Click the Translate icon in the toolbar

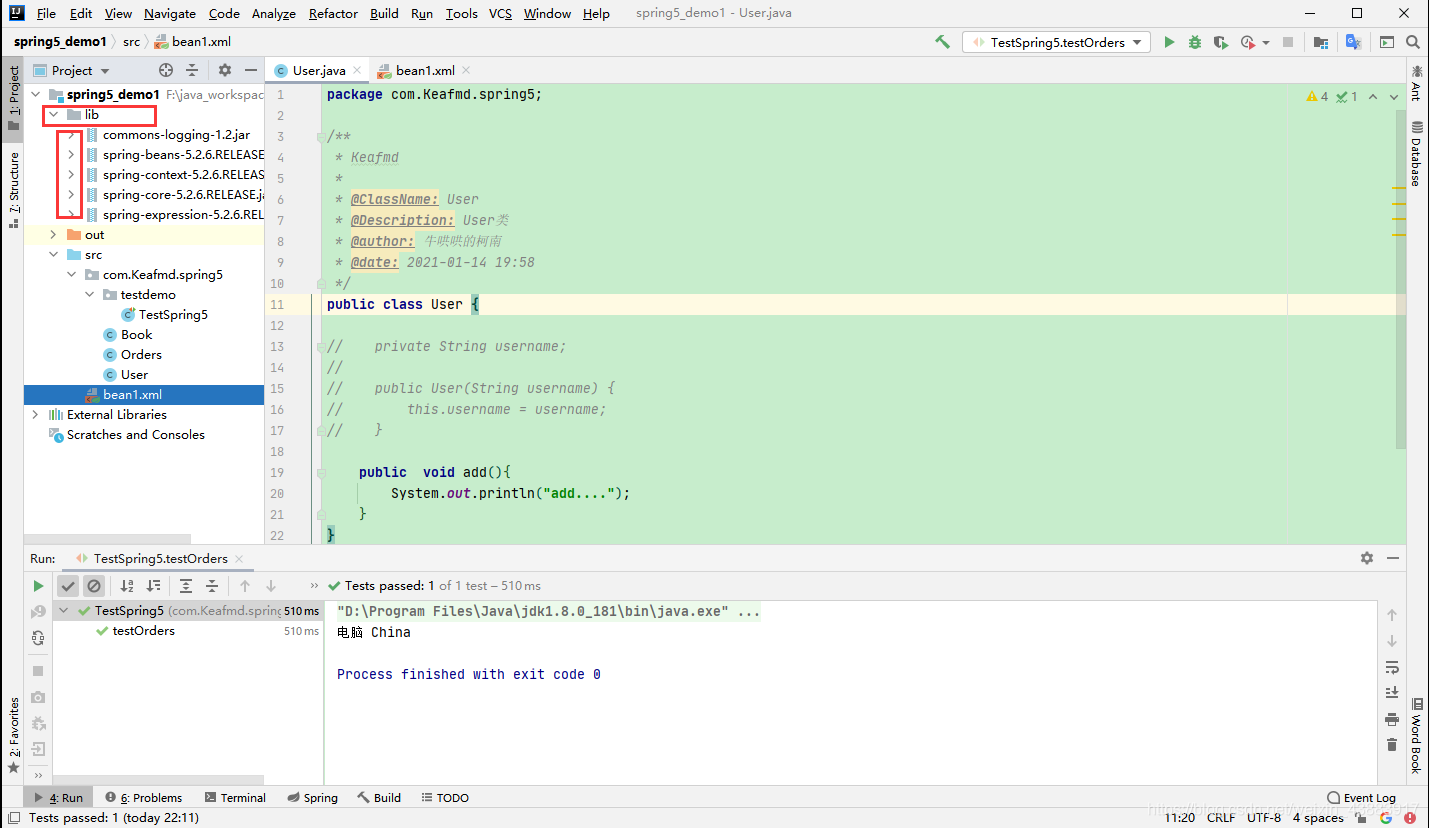[1353, 42]
